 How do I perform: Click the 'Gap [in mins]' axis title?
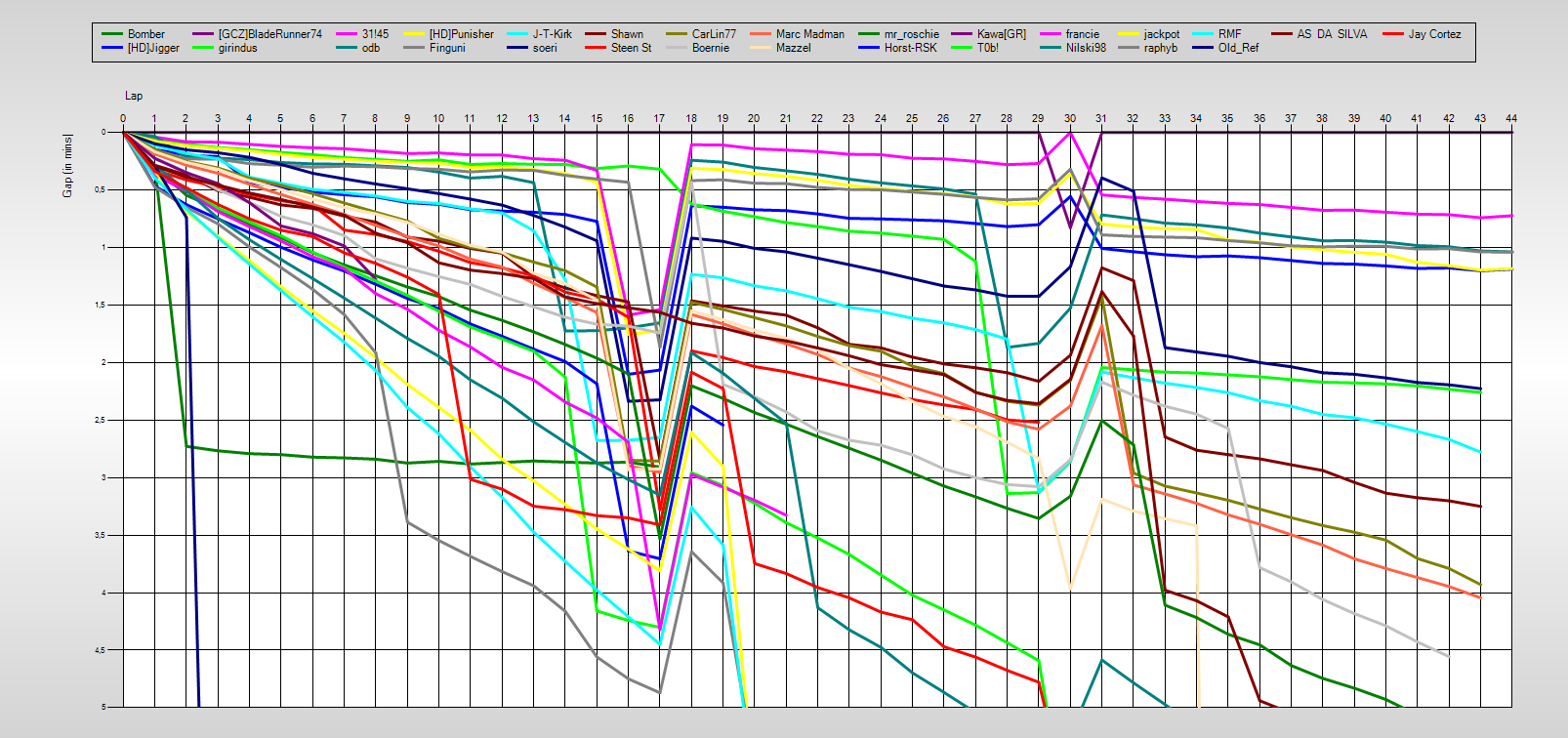coord(67,165)
